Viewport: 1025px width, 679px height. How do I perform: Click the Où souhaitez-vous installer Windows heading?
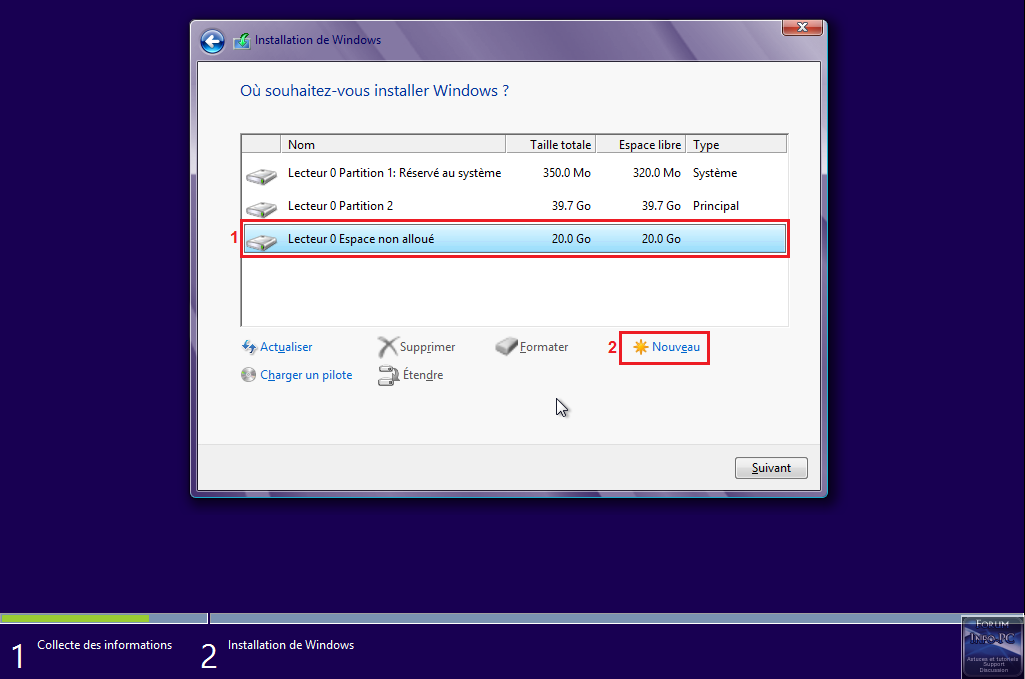[374, 91]
